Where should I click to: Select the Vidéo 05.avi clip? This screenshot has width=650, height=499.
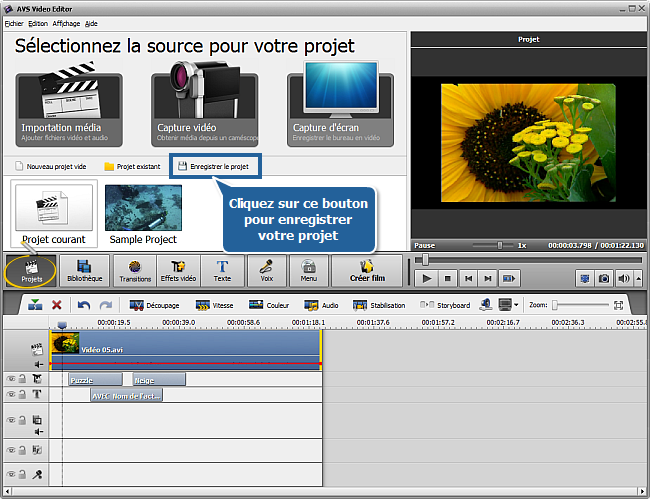tap(186, 350)
